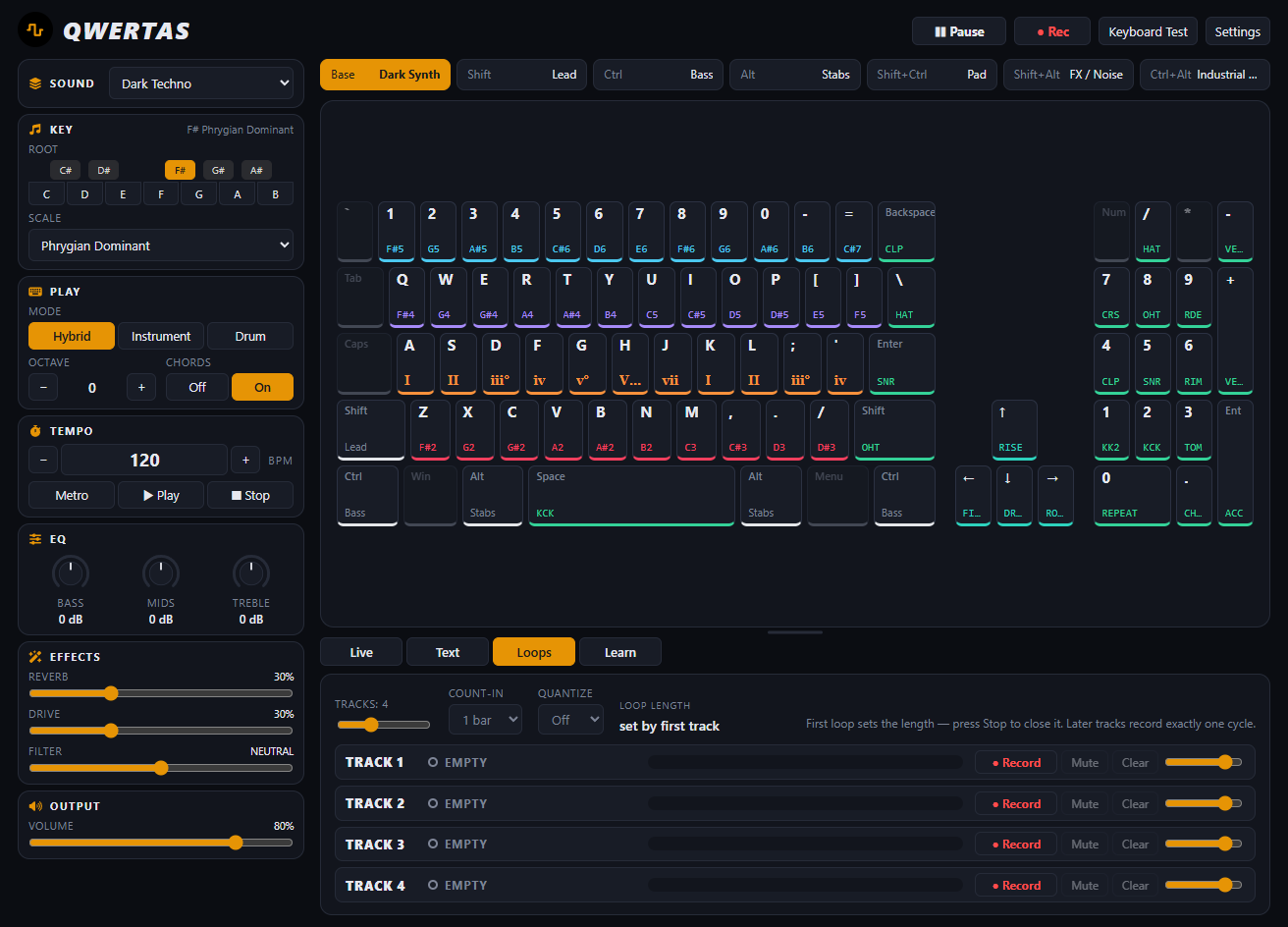Screen dimensions: 1288x927
Task: Select Drum play mode
Action: point(250,336)
